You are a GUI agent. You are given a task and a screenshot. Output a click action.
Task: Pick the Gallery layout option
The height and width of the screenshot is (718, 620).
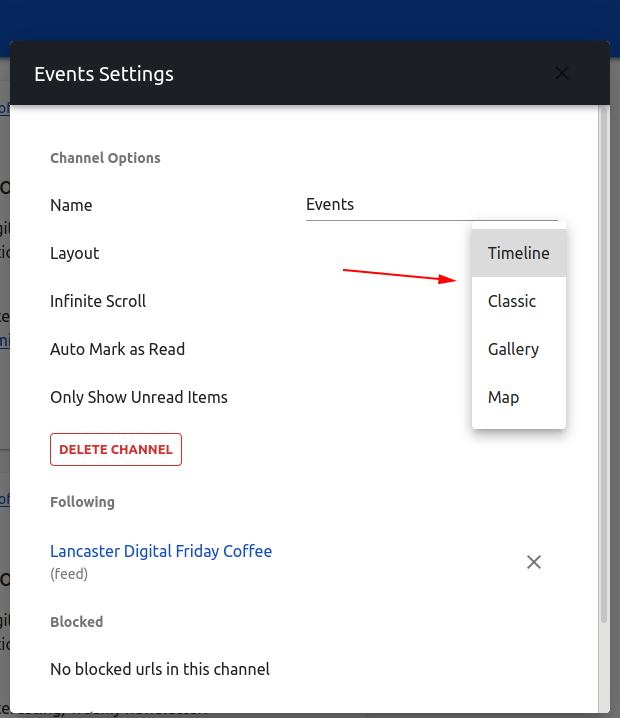pyautogui.click(x=513, y=349)
